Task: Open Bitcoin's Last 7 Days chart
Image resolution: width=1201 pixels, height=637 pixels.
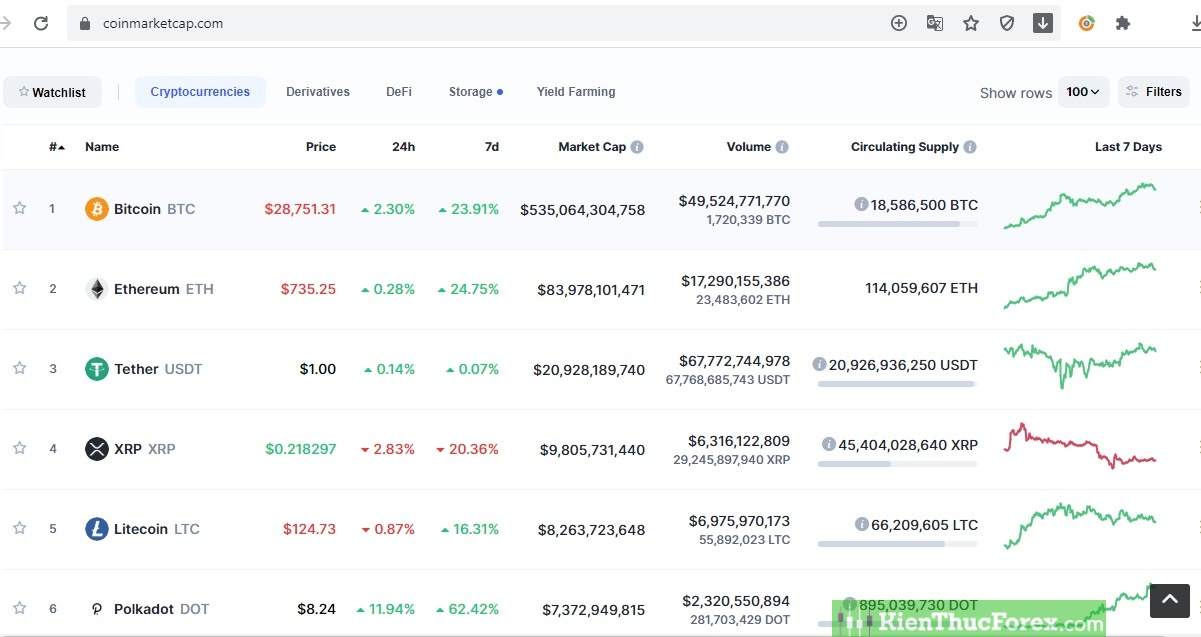Action: pos(1080,205)
